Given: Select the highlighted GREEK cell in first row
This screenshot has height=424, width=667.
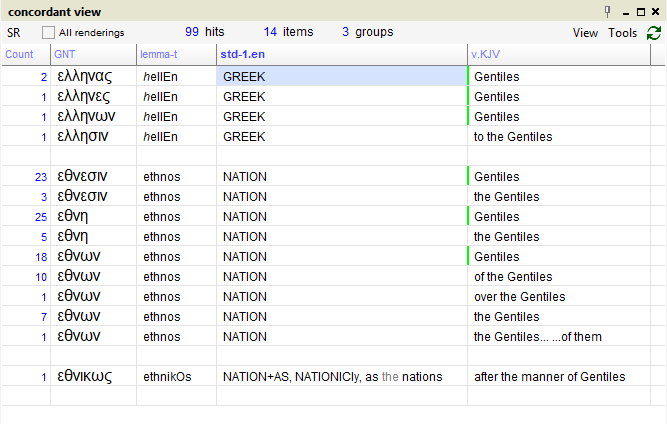Looking at the screenshot, I should 342,77.
